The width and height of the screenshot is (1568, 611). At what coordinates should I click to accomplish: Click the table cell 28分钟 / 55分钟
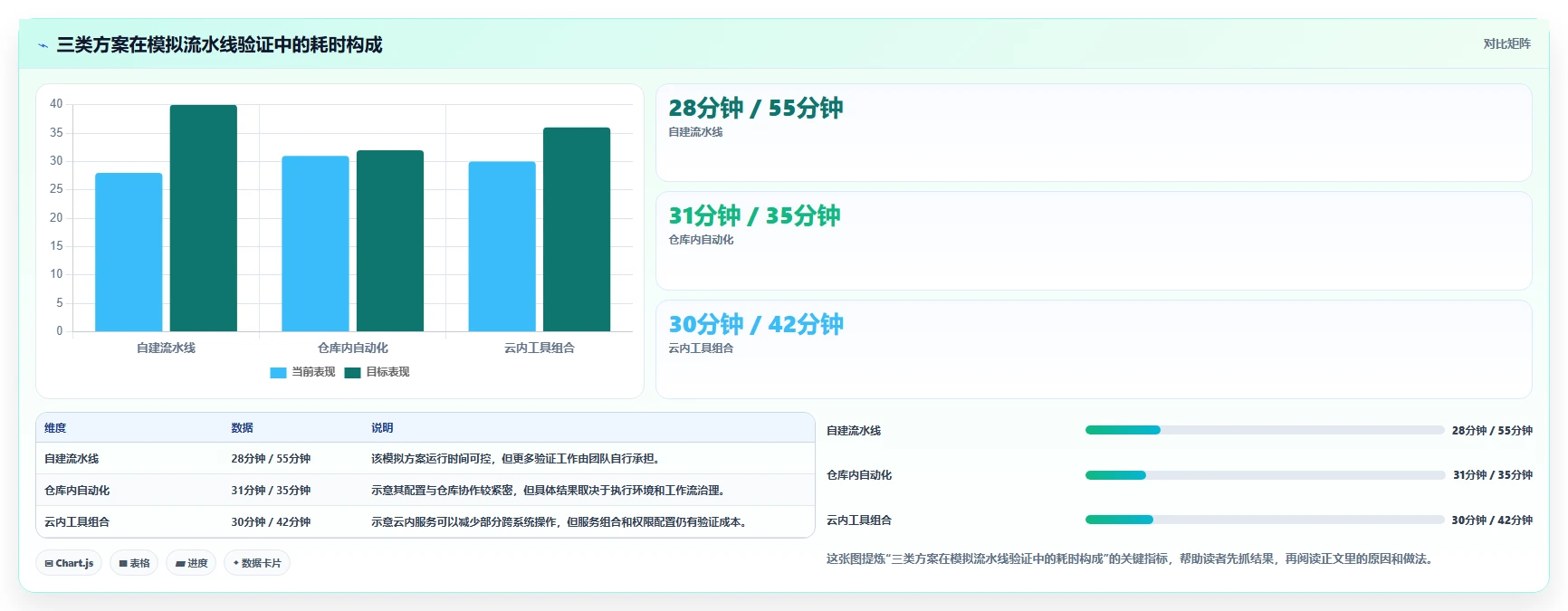tap(271, 459)
